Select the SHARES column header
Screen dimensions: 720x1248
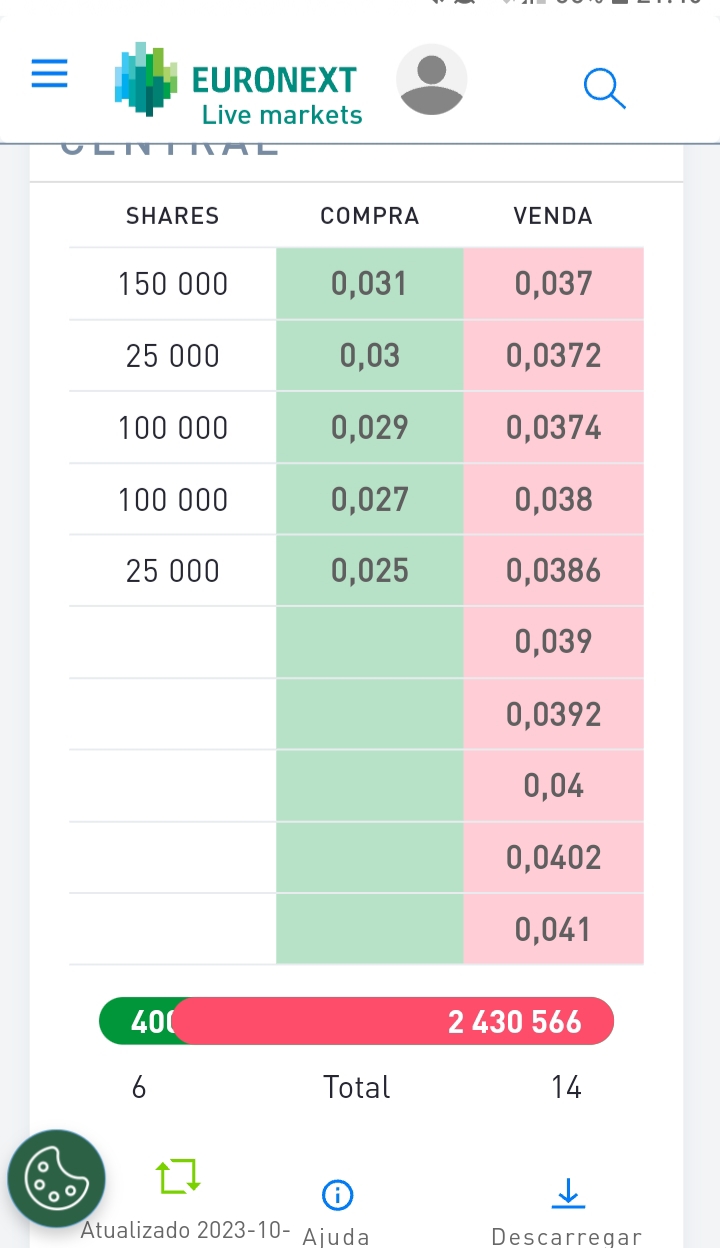point(172,216)
